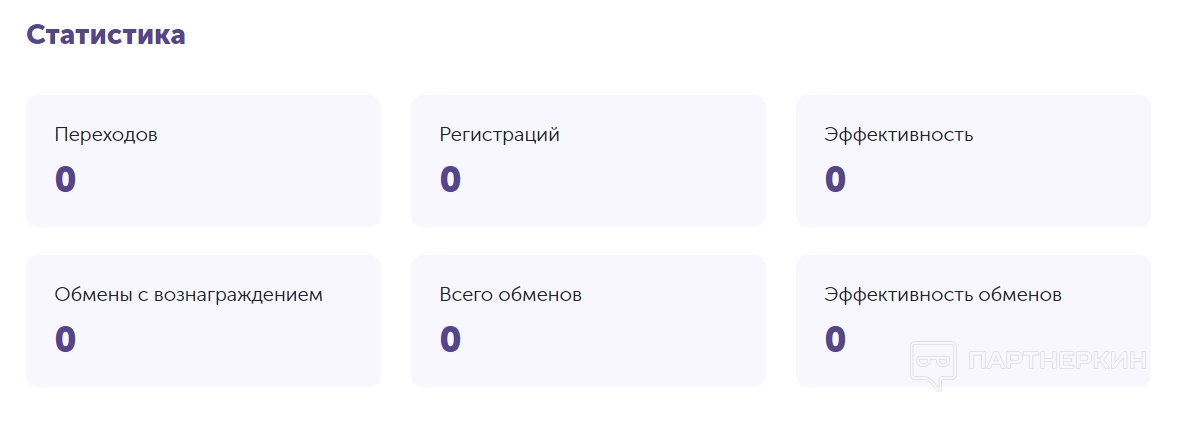
Task: Click the Всего обменов label
Action: click(x=510, y=295)
